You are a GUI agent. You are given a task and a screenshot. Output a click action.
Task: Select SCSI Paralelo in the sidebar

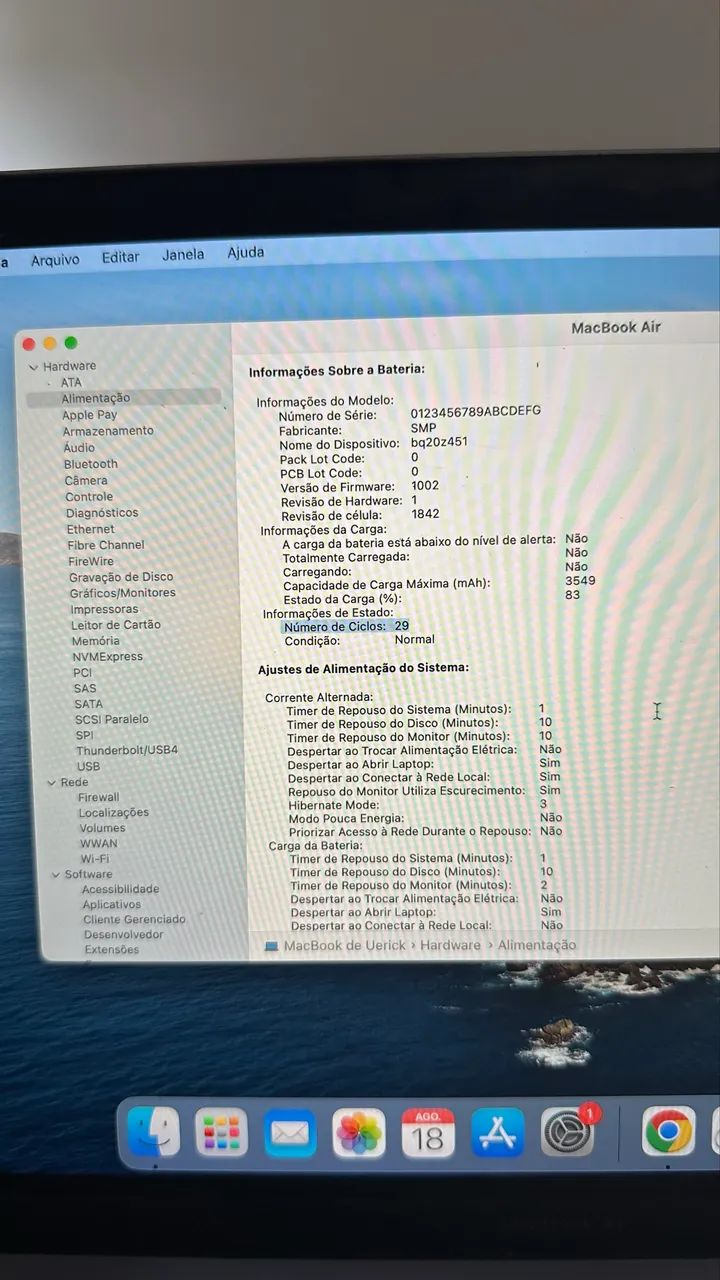click(112, 719)
